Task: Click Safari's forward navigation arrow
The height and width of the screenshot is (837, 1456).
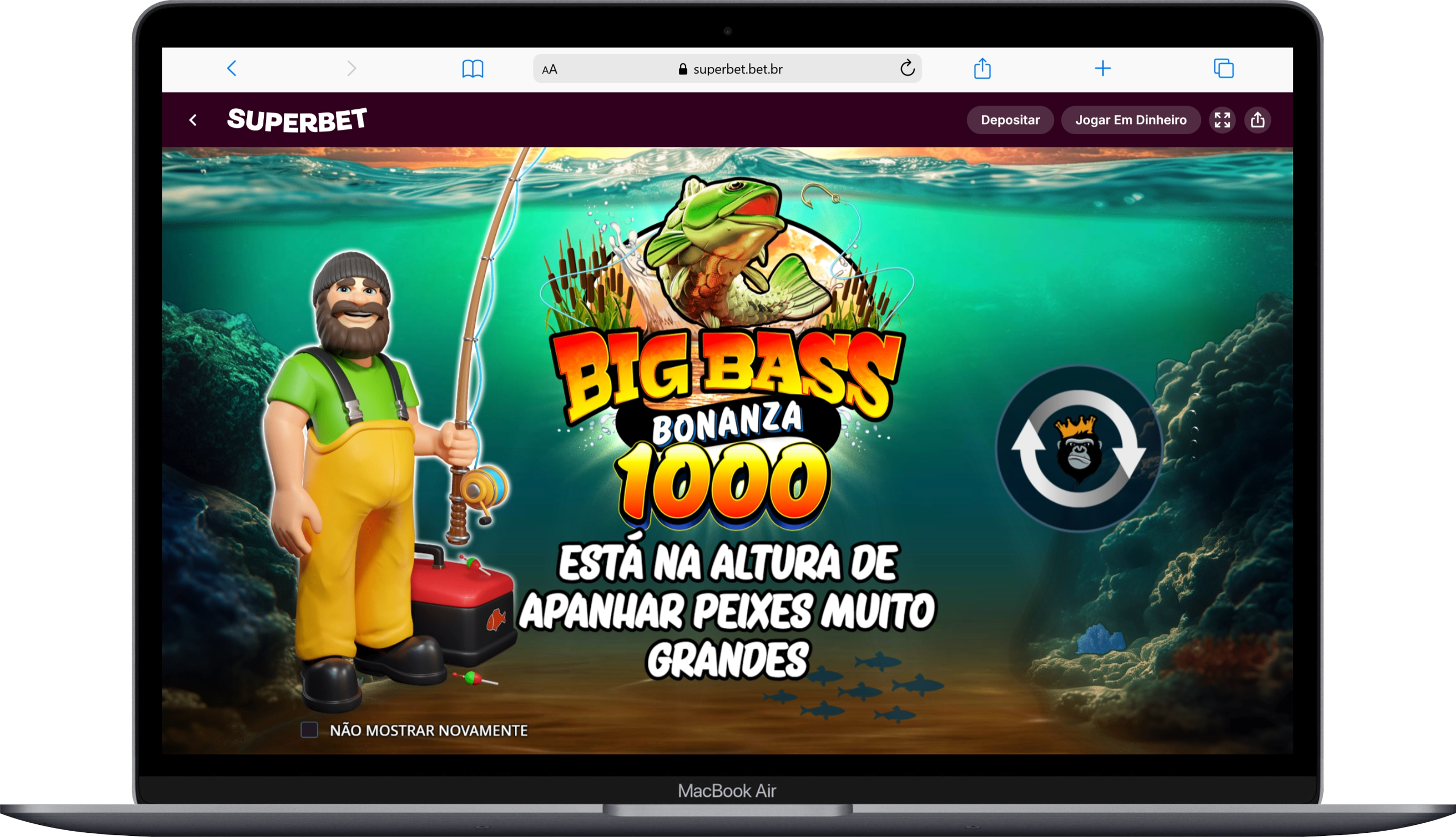Action: tap(352, 69)
